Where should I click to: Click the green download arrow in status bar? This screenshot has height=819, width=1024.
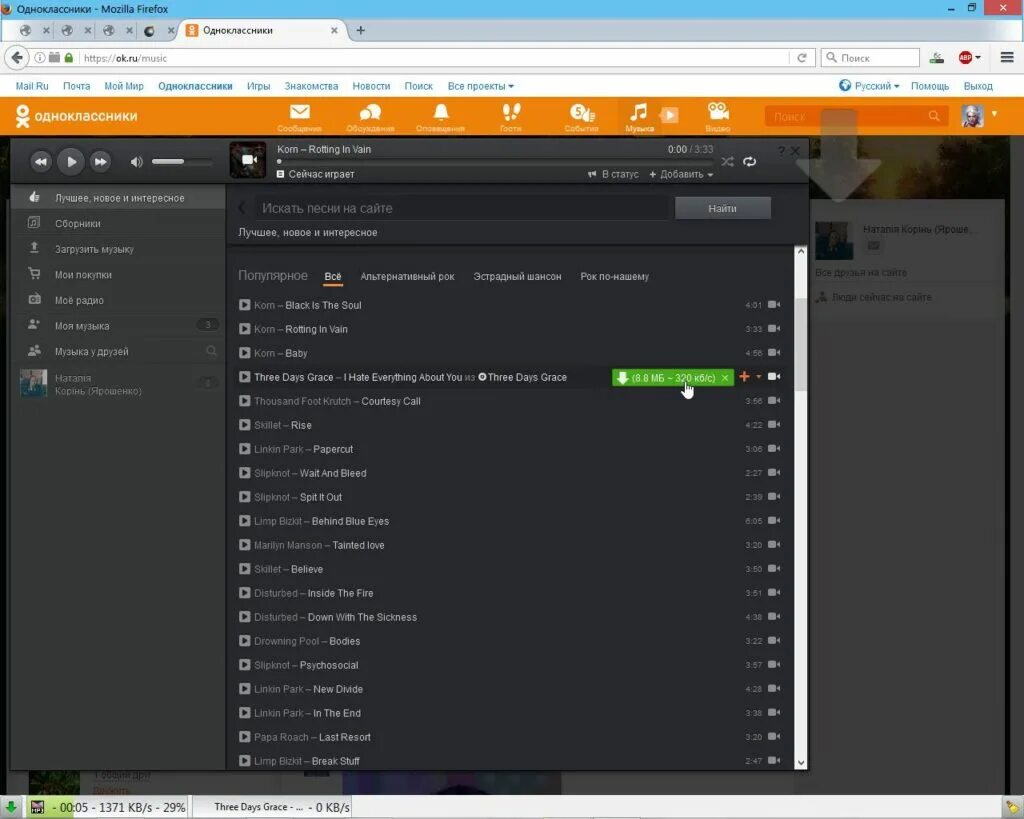pyautogui.click(x=11, y=807)
